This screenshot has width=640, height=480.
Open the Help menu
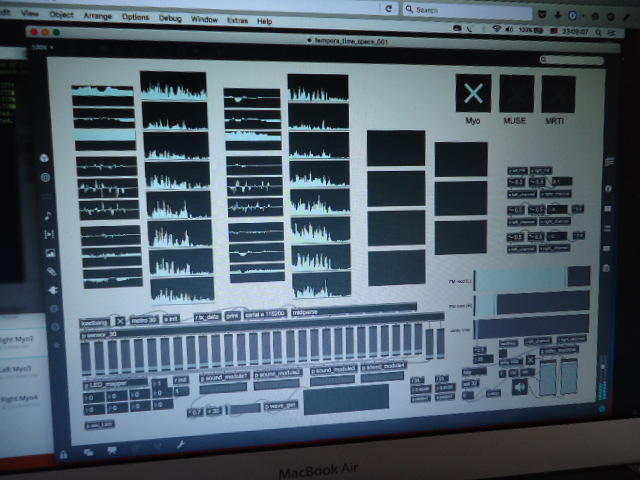(264, 21)
